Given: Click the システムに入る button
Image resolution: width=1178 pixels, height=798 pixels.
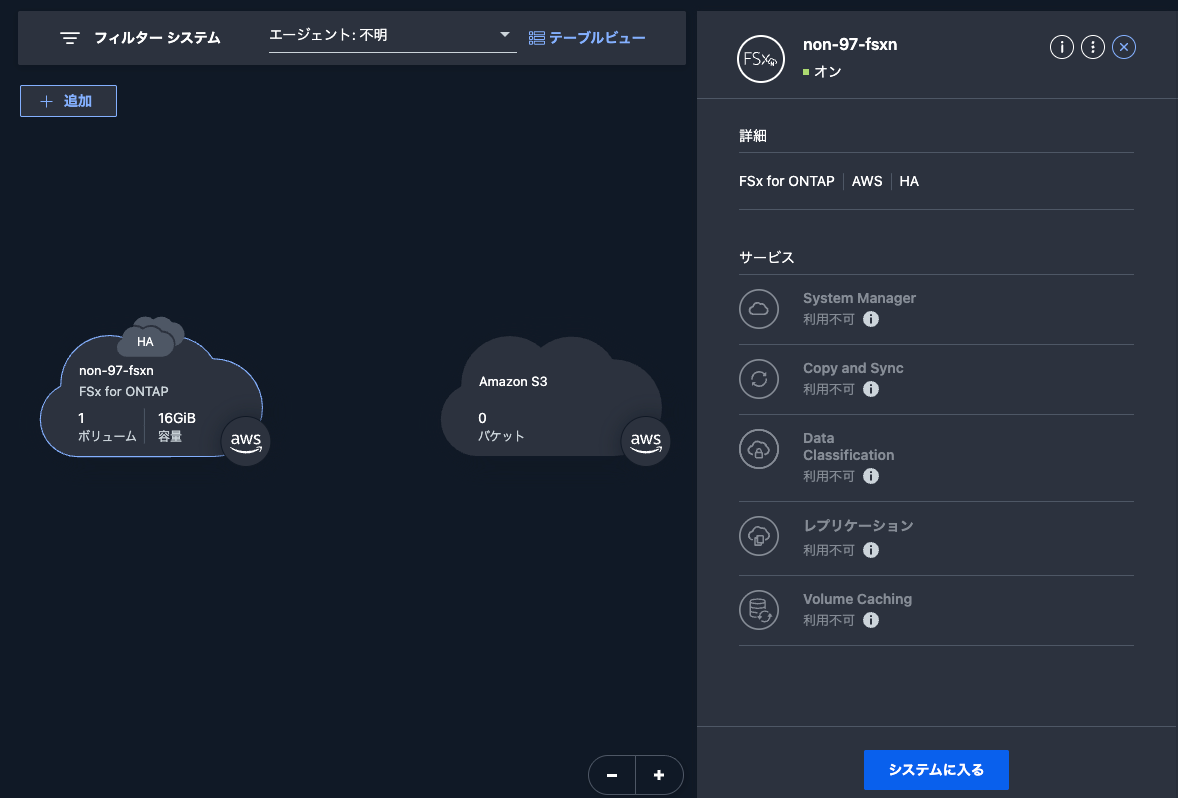Looking at the screenshot, I should point(936,769).
